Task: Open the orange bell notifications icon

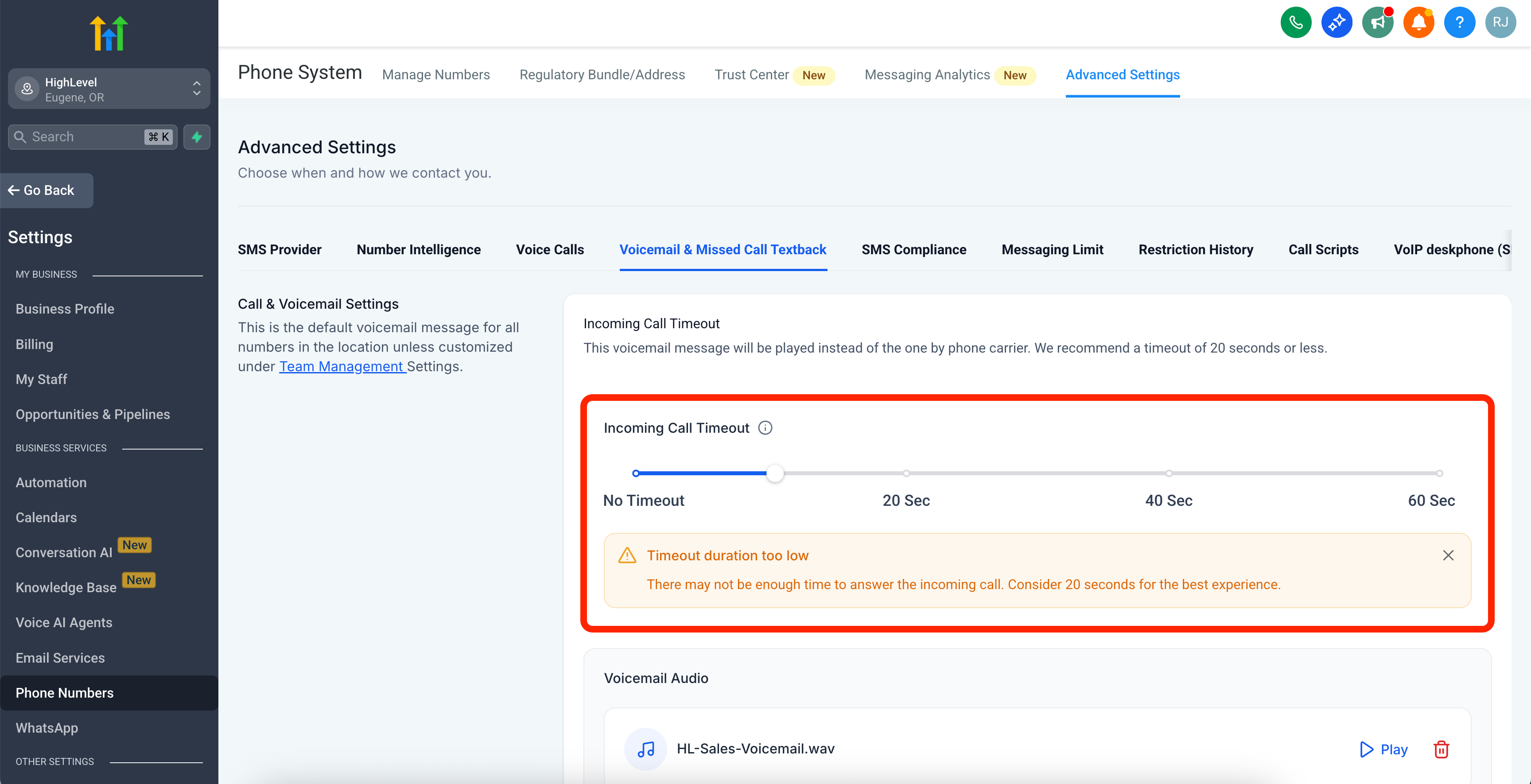Action: [x=1418, y=23]
